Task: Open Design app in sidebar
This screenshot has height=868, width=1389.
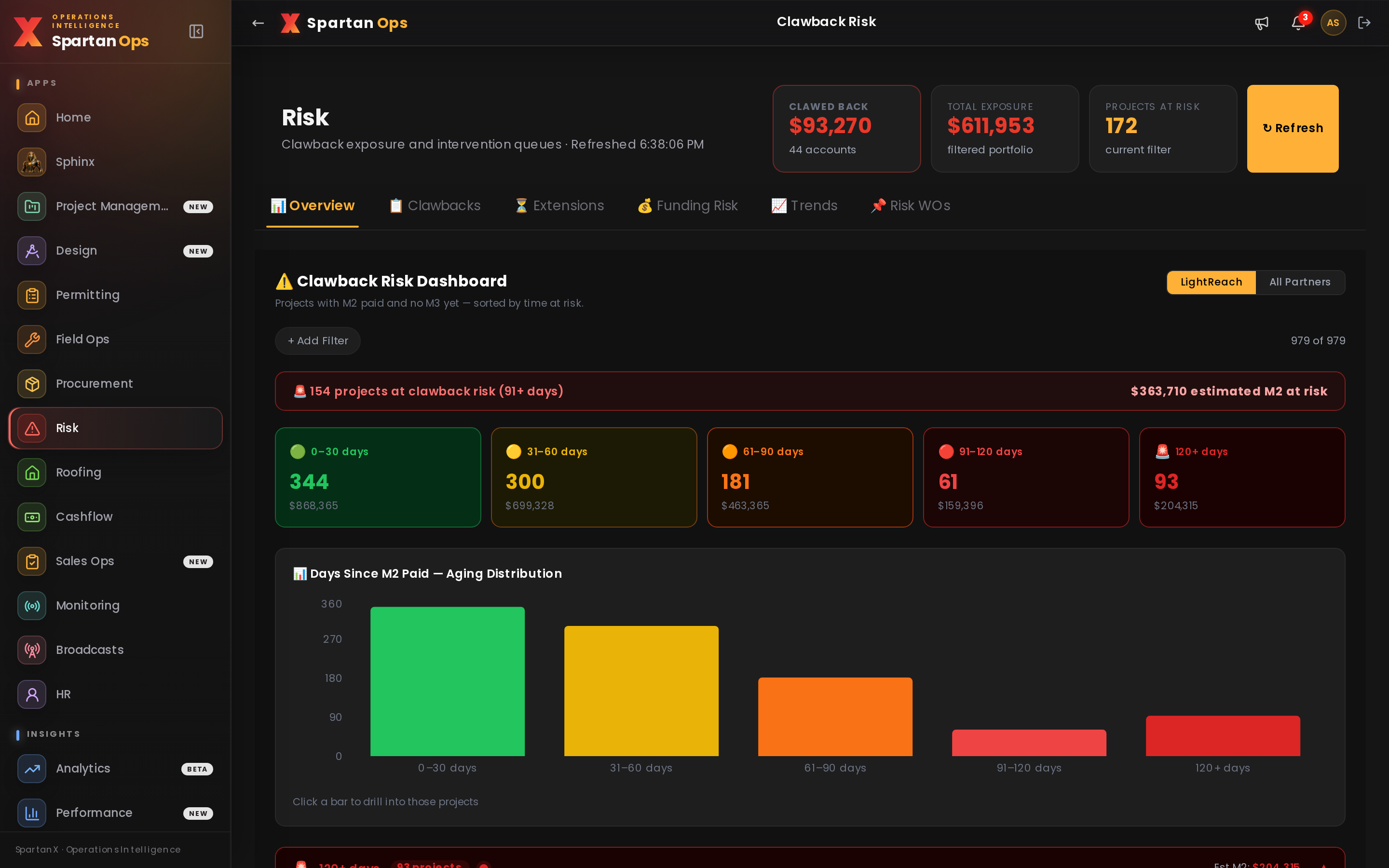Action: pyautogui.click(x=115, y=251)
